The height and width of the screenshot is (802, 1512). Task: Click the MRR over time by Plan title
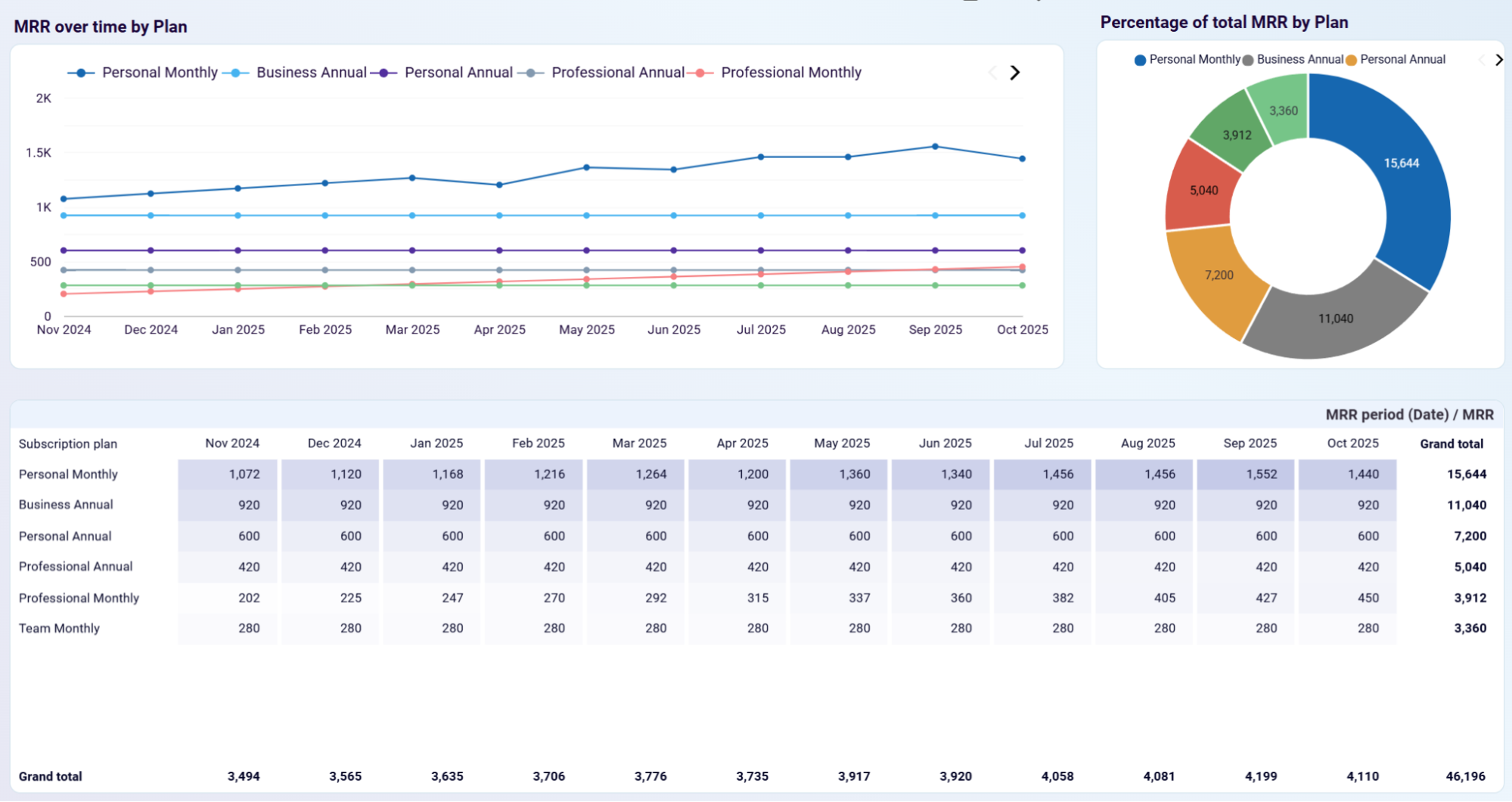101,26
